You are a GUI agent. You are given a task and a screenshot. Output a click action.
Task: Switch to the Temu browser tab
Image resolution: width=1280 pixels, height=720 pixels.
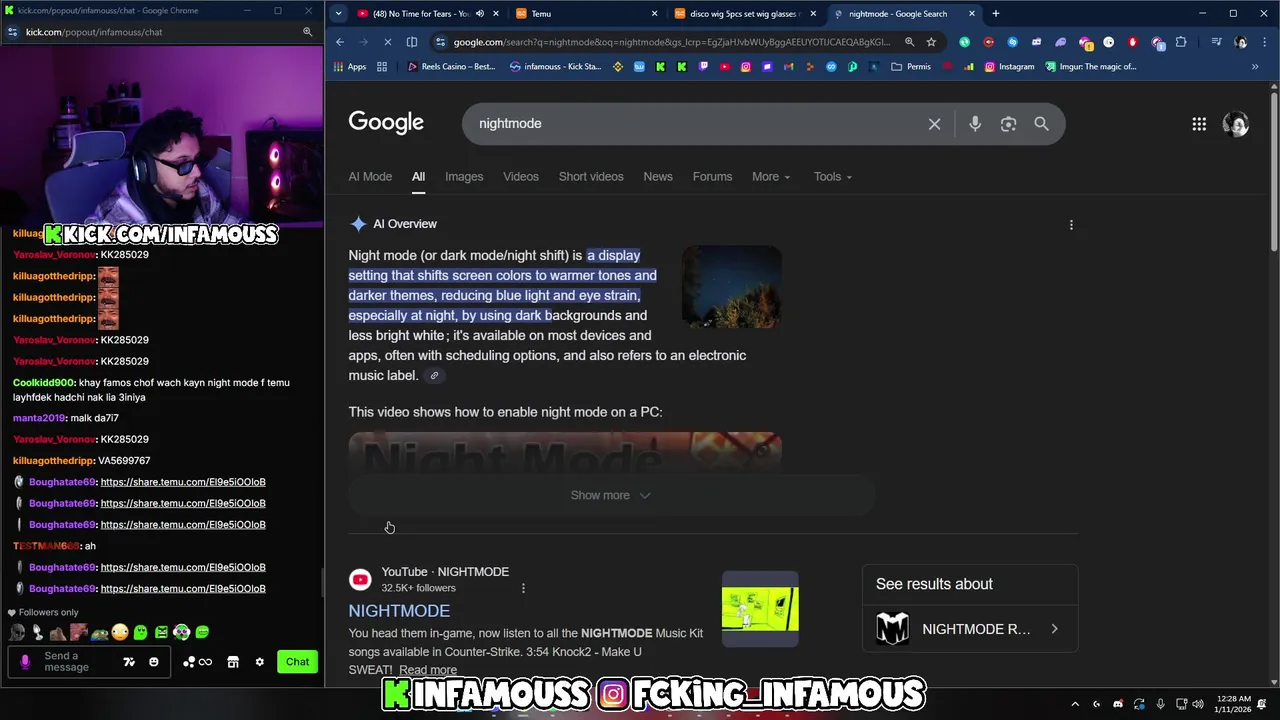click(x=587, y=14)
